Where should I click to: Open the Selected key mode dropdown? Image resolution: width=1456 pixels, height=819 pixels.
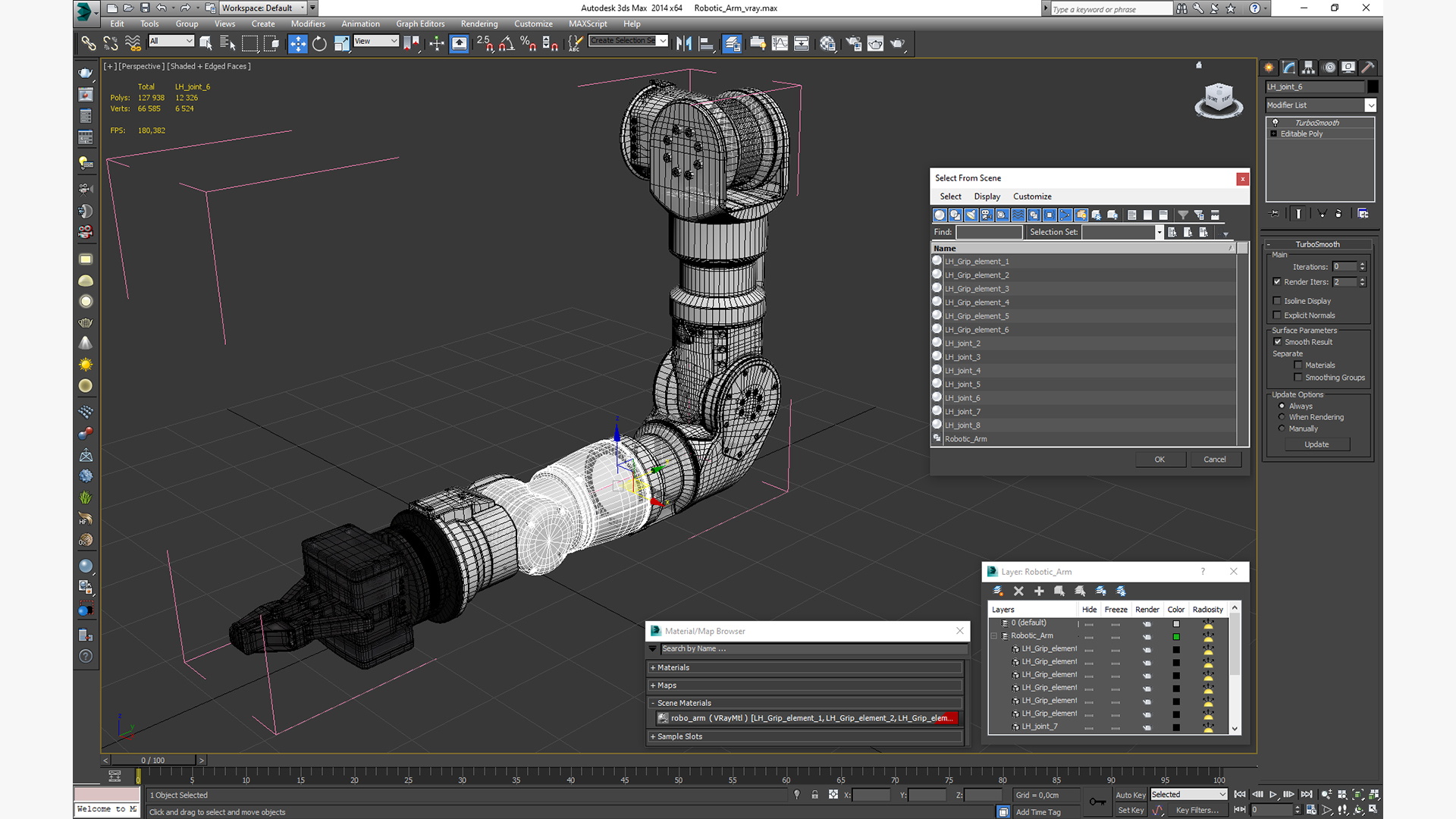(1188, 795)
